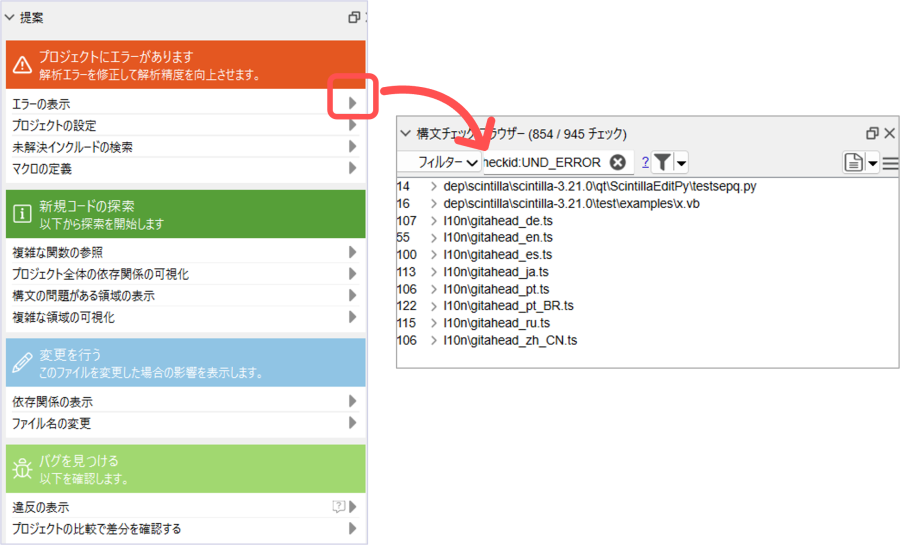This screenshot has width=900, height=545.
Task: Expand l10n\gitahead_de.ts row
Action: (x=434, y=221)
